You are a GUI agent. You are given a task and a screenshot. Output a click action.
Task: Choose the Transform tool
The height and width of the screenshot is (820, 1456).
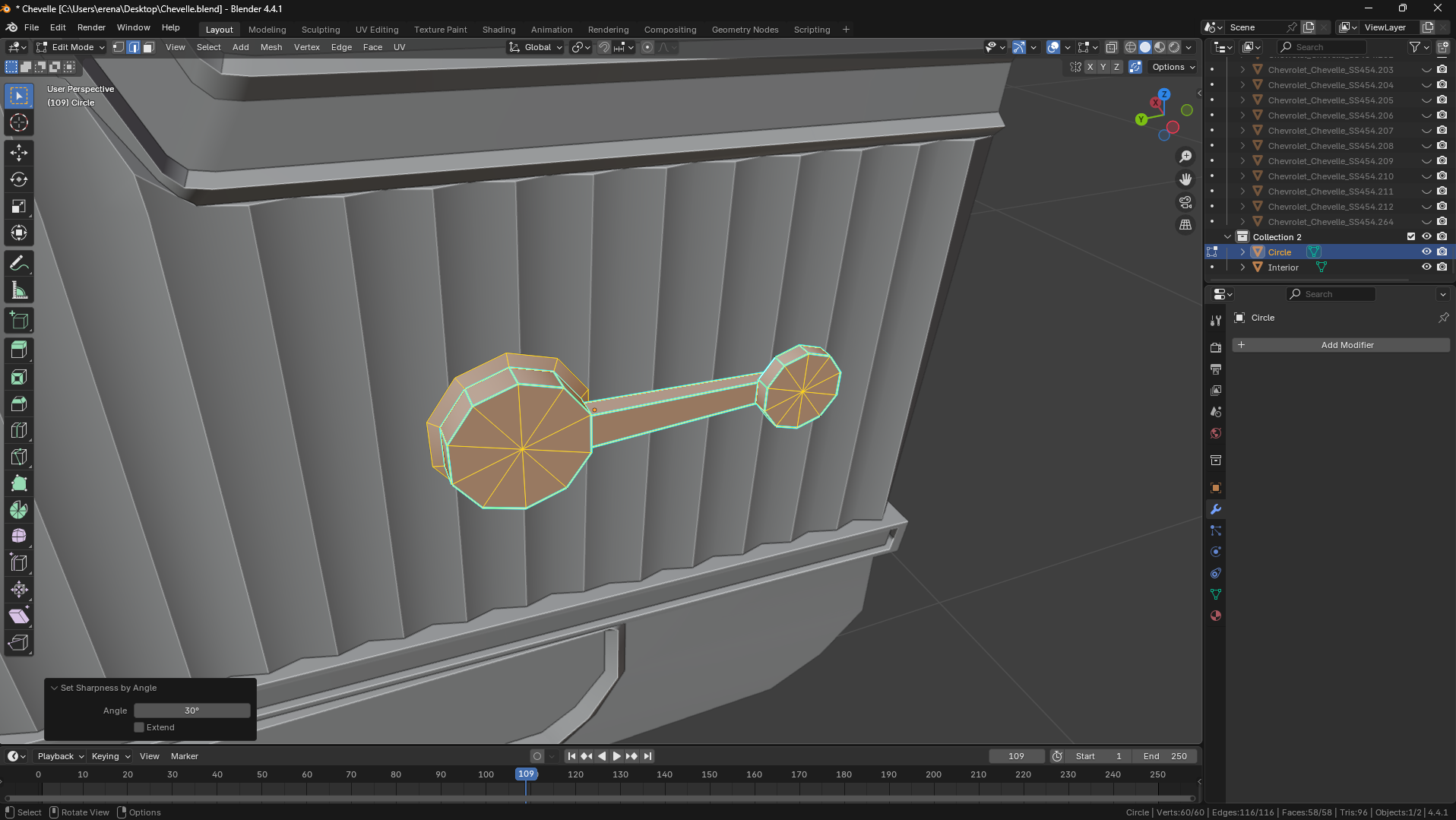click(19, 233)
